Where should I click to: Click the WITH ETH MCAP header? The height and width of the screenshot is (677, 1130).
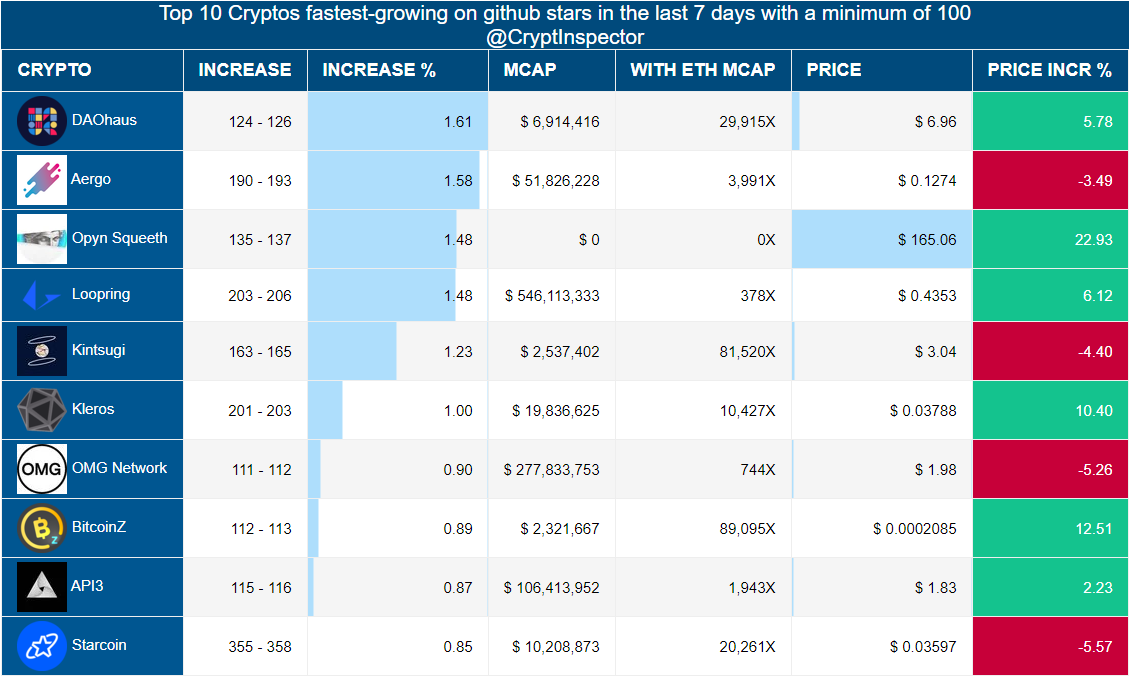703,70
